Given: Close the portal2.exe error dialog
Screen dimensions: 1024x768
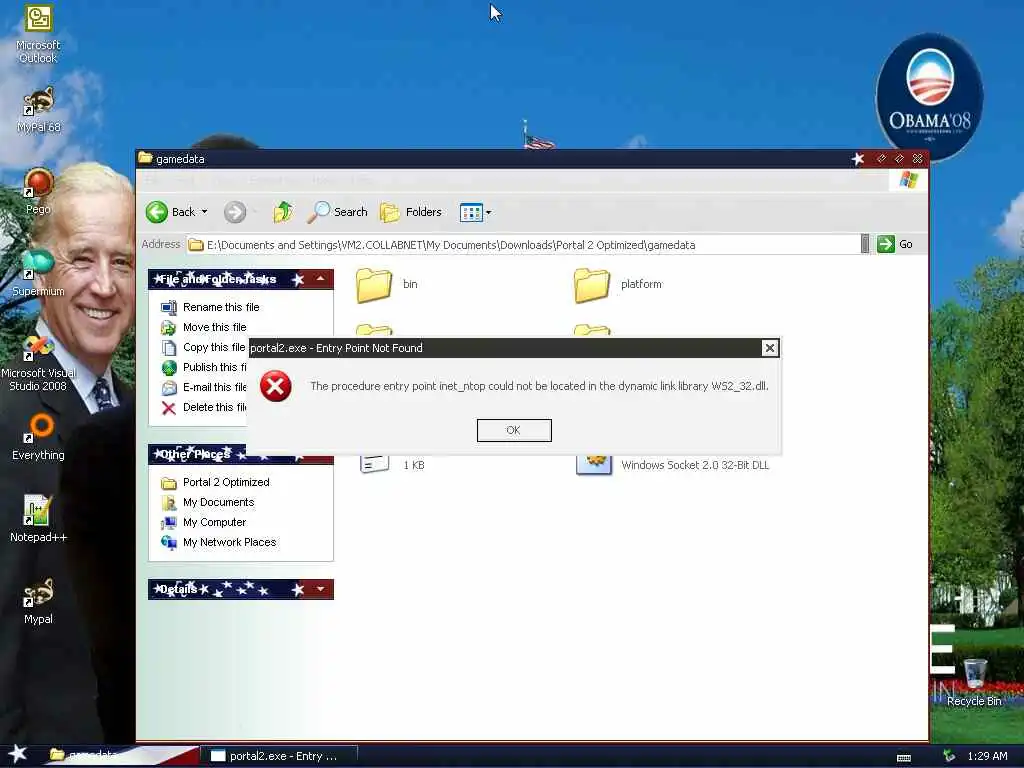Looking at the screenshot, I should click(x=770, y=348).
